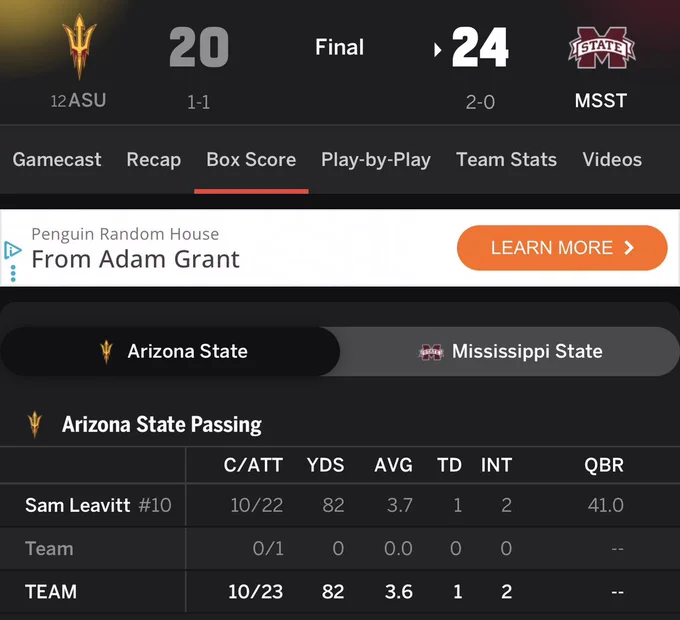680x620 pixels.
Task: Tap the ASU team name in scoreboard
Action: [87, 100]
